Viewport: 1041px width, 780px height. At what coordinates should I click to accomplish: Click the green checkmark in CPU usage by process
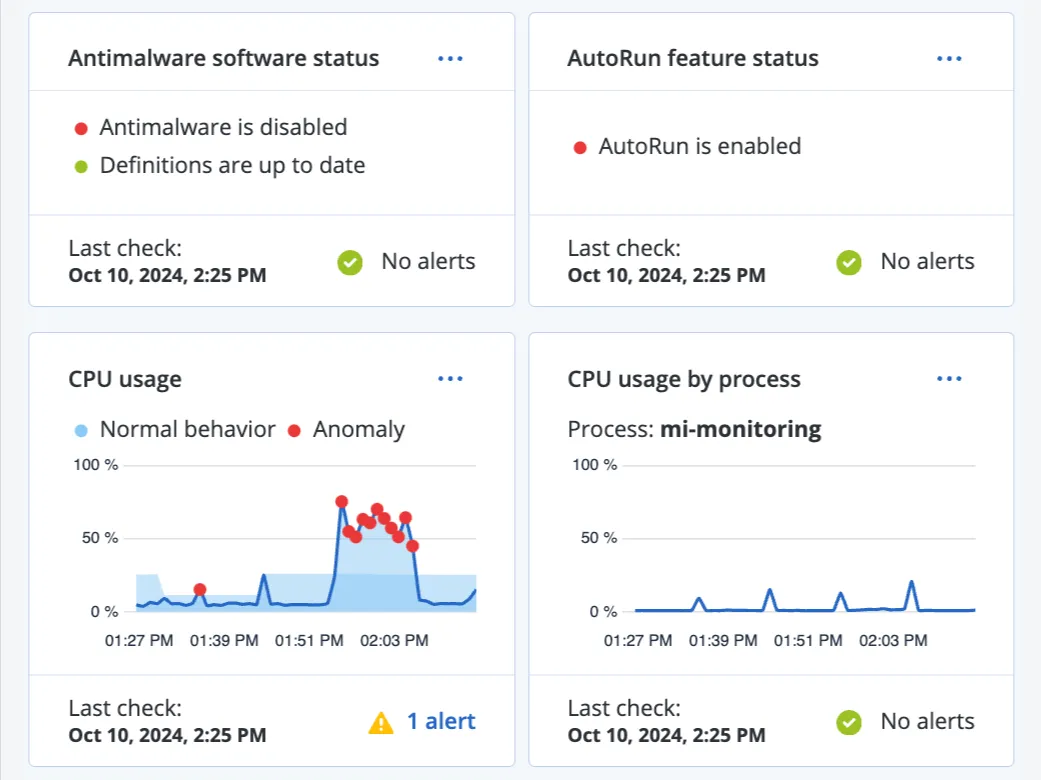(848, 722)
